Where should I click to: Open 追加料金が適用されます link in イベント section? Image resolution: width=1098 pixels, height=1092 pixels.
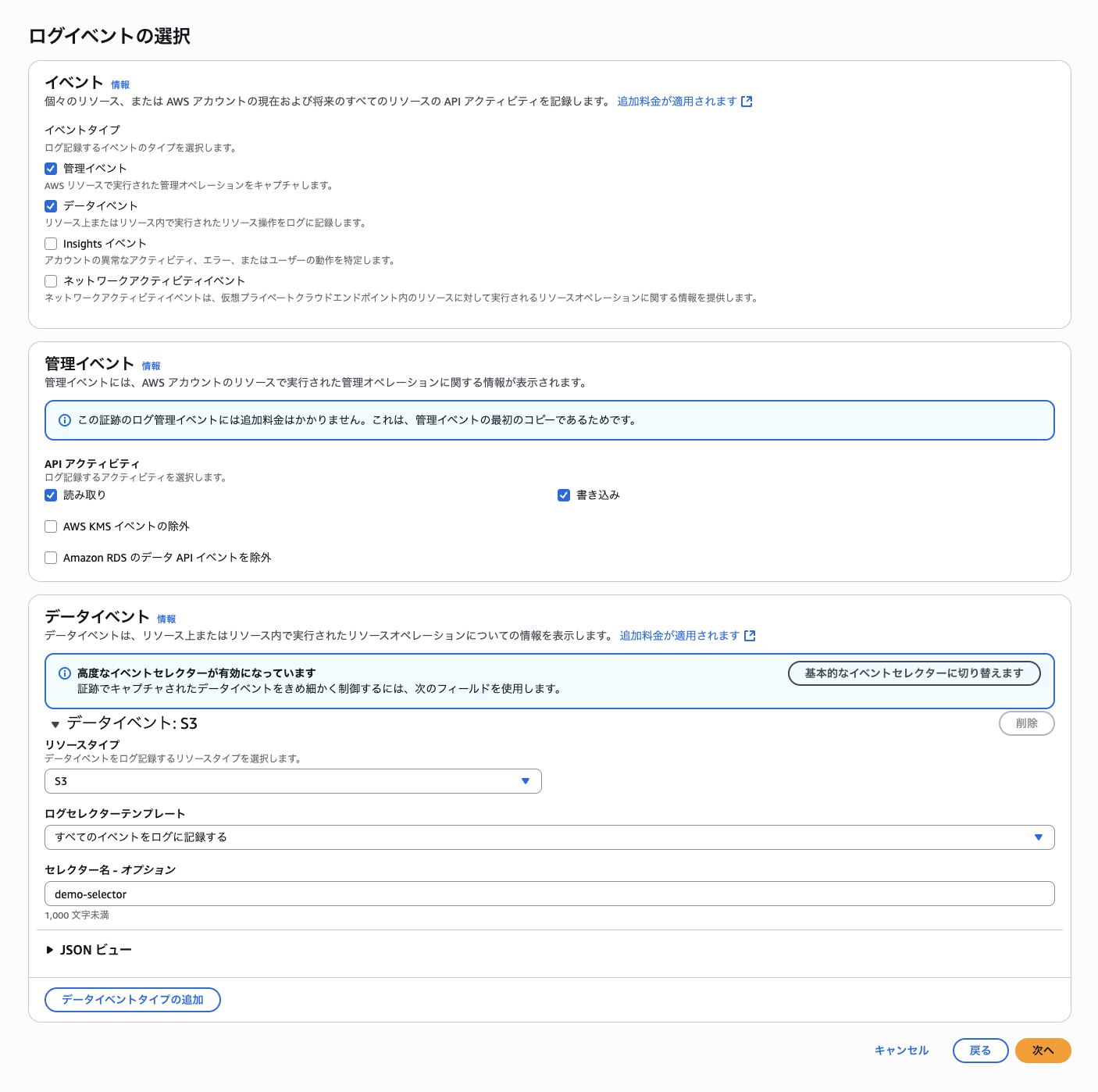pyautogui.click(x=677, y=102)
